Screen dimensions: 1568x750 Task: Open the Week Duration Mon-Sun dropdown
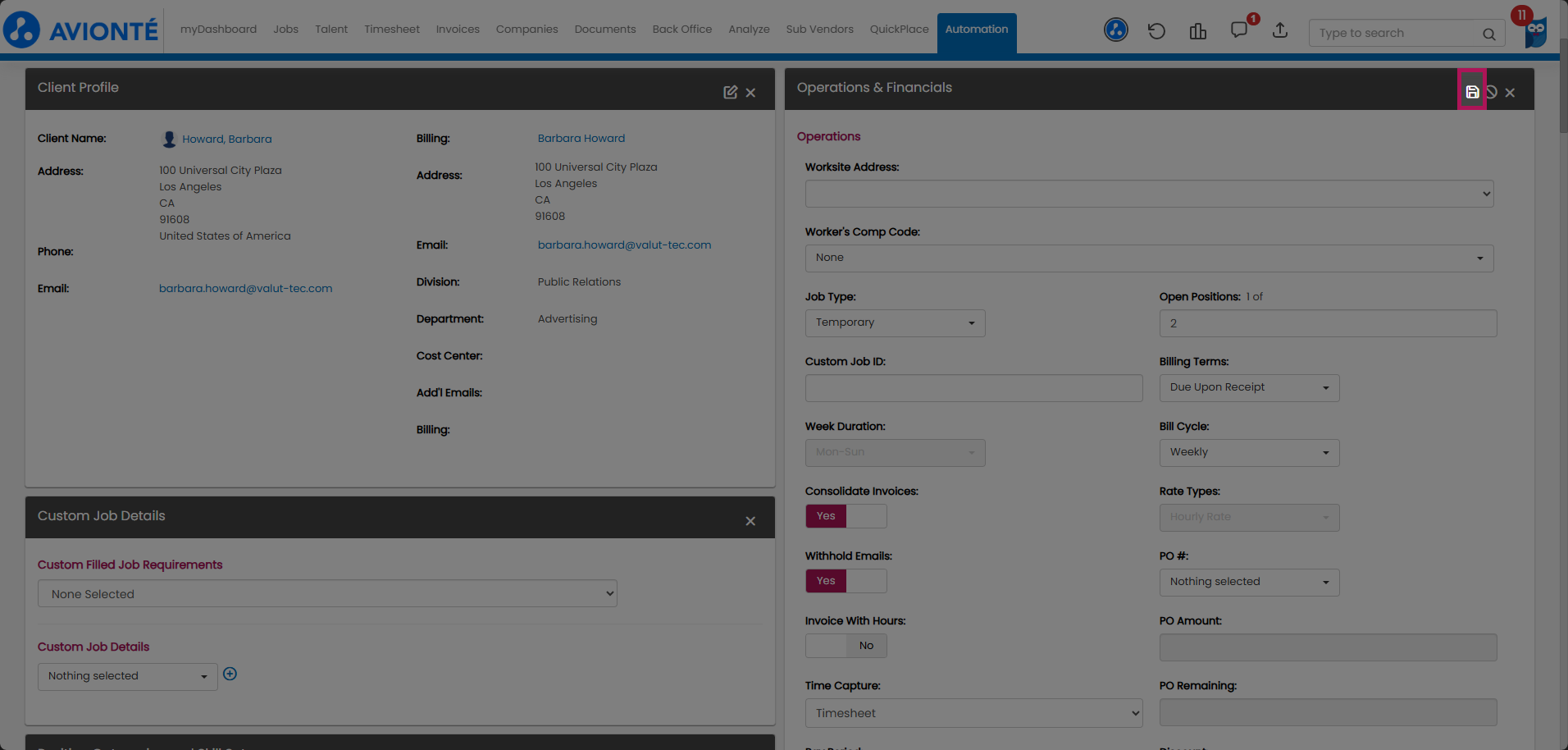point(895,453)
